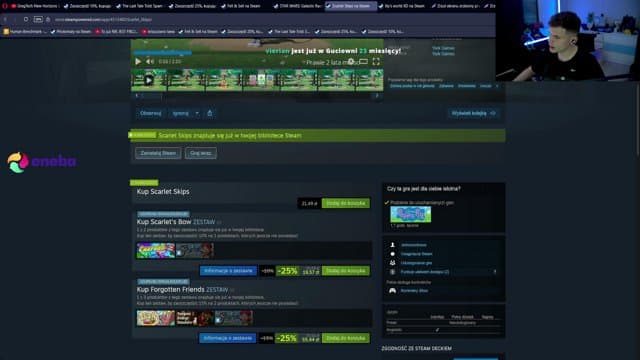This screenshot has height=360, width=640.
Task: Open the Opera menu icon
Action: tap(5, 6)
